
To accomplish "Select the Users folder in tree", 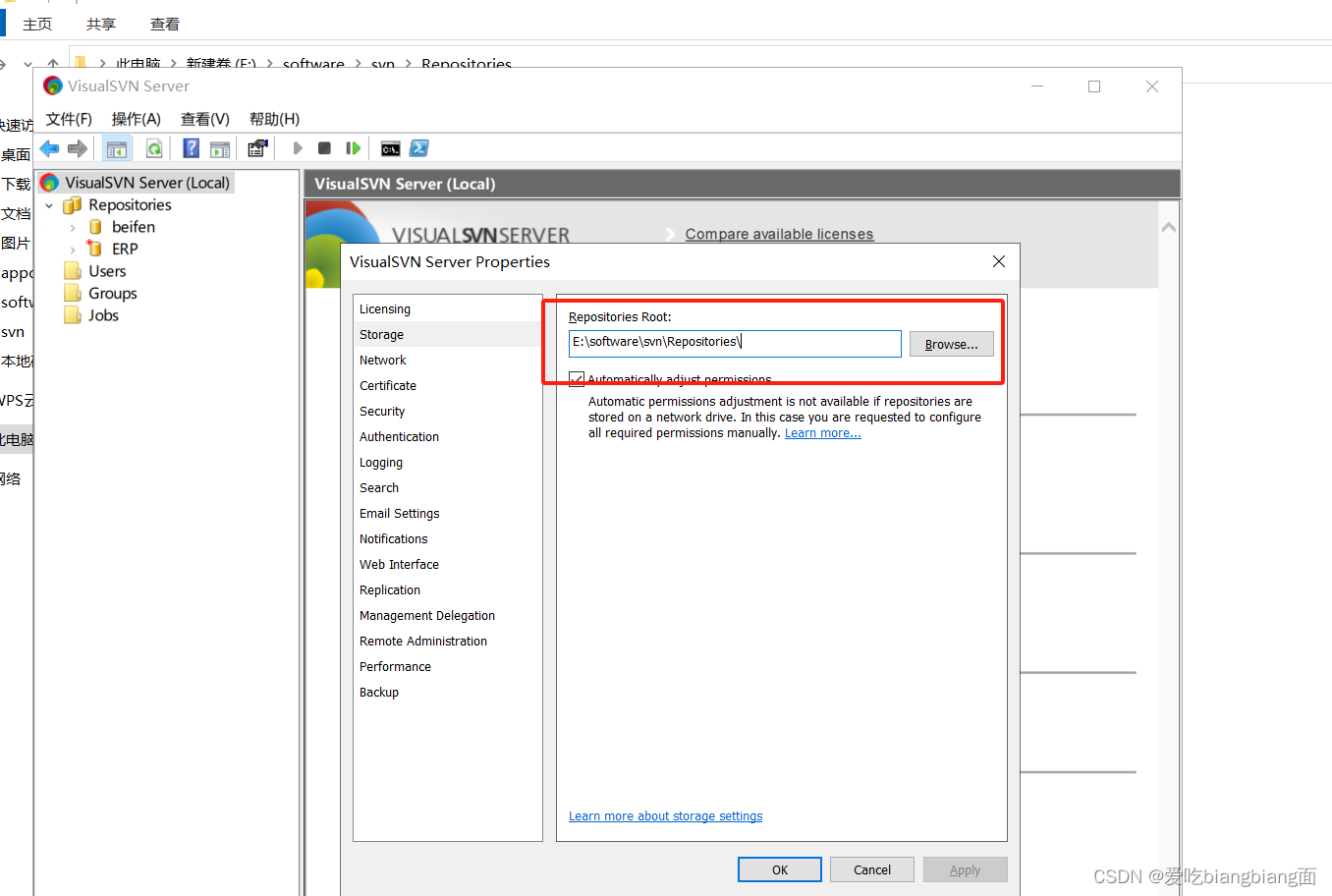I will click(107, 271).
